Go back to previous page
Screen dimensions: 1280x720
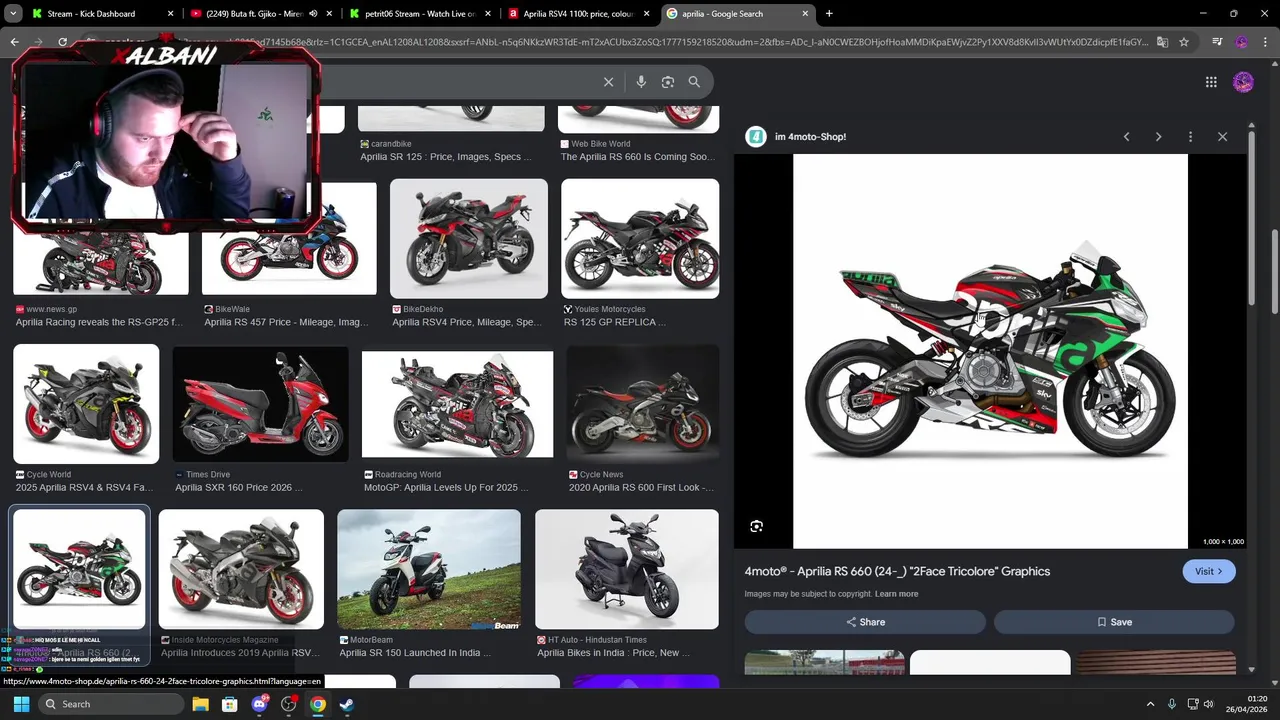(14, 42)
